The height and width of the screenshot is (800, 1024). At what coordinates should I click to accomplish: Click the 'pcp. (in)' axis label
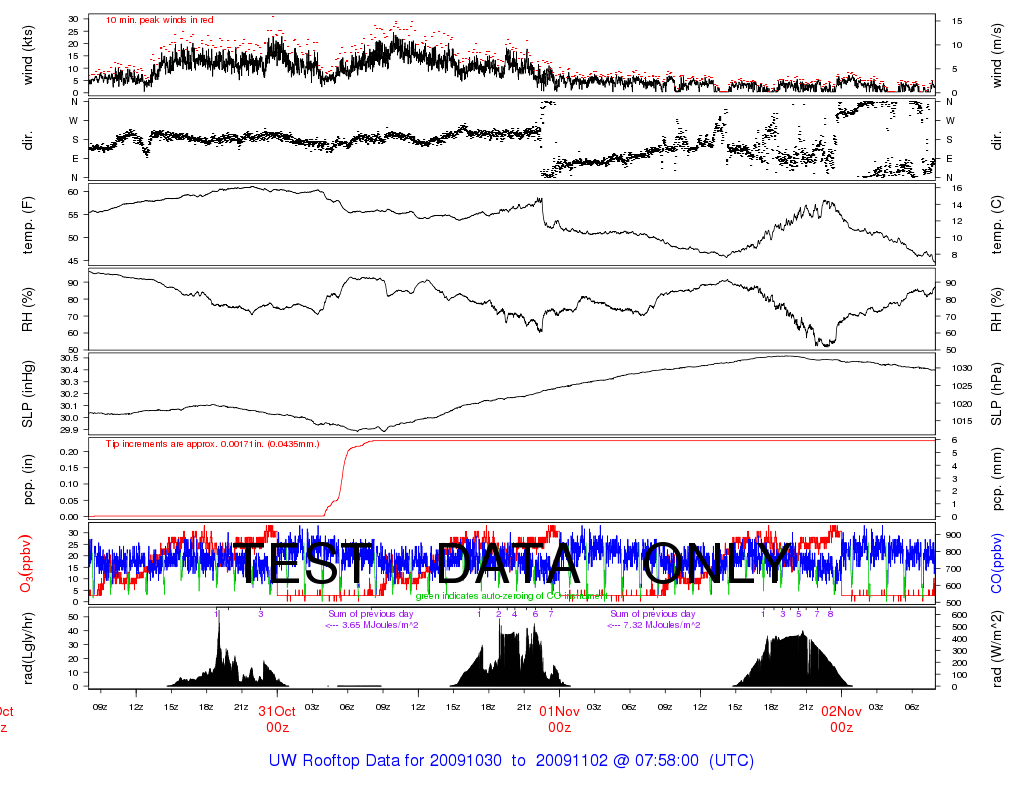click(27, 479)
